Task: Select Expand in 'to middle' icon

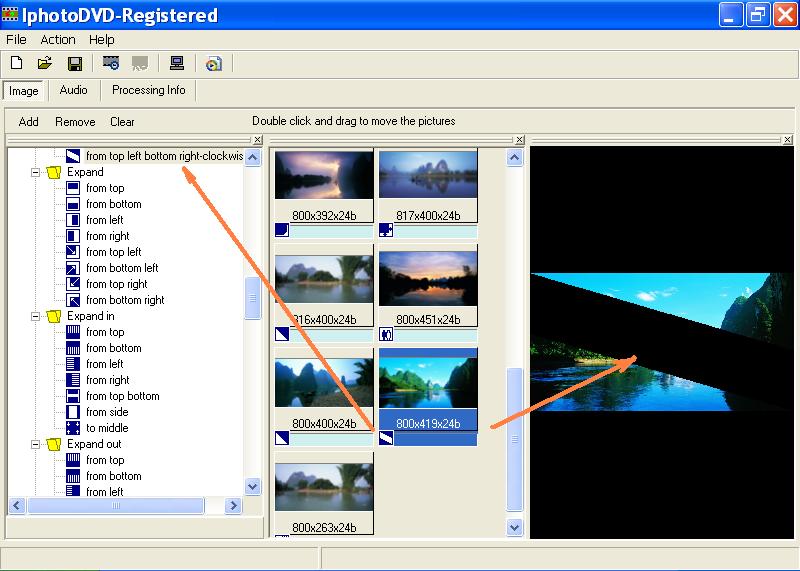Action: tap(73, 428)
